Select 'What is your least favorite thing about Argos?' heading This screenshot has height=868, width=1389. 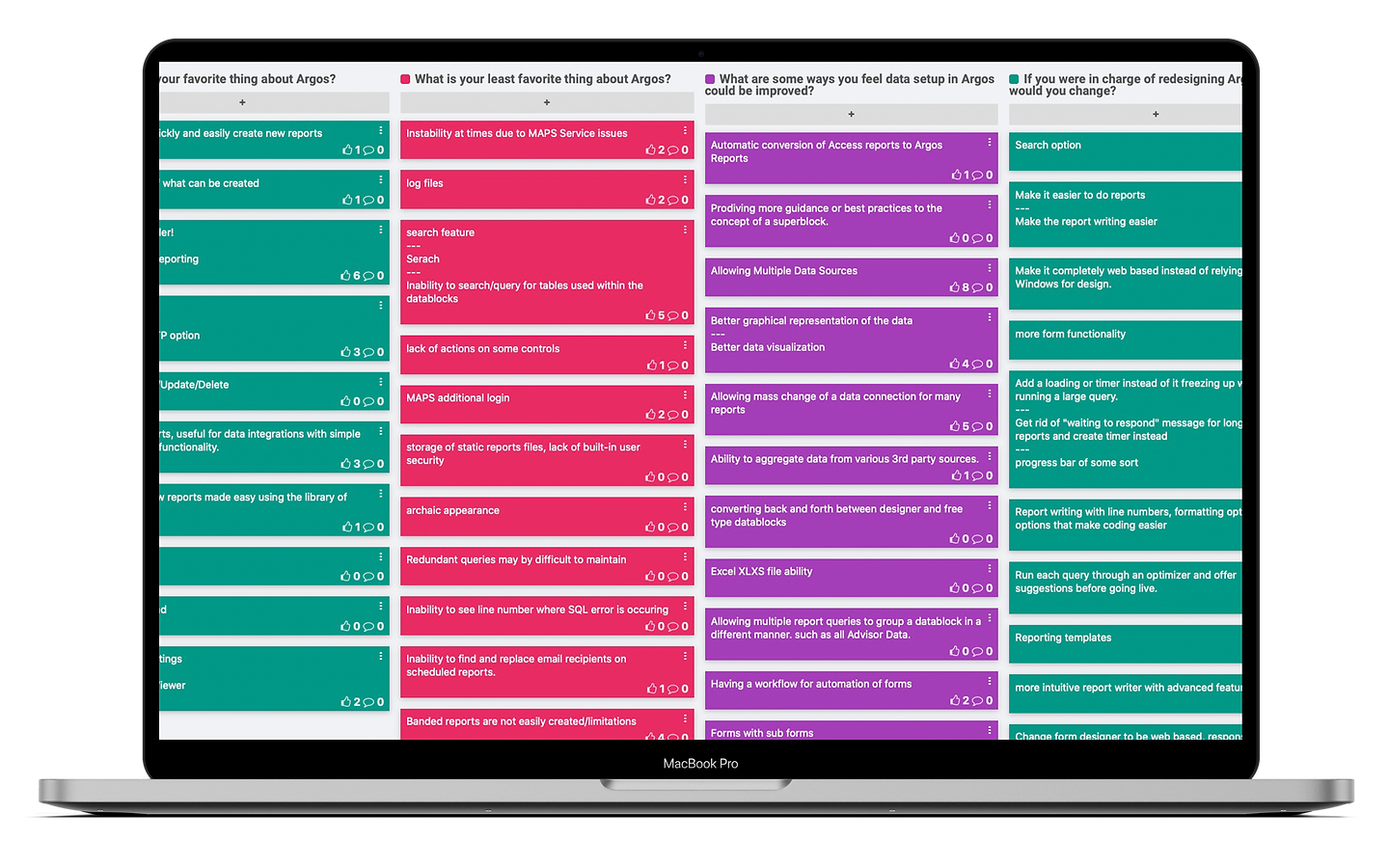(x=543, y=79)
